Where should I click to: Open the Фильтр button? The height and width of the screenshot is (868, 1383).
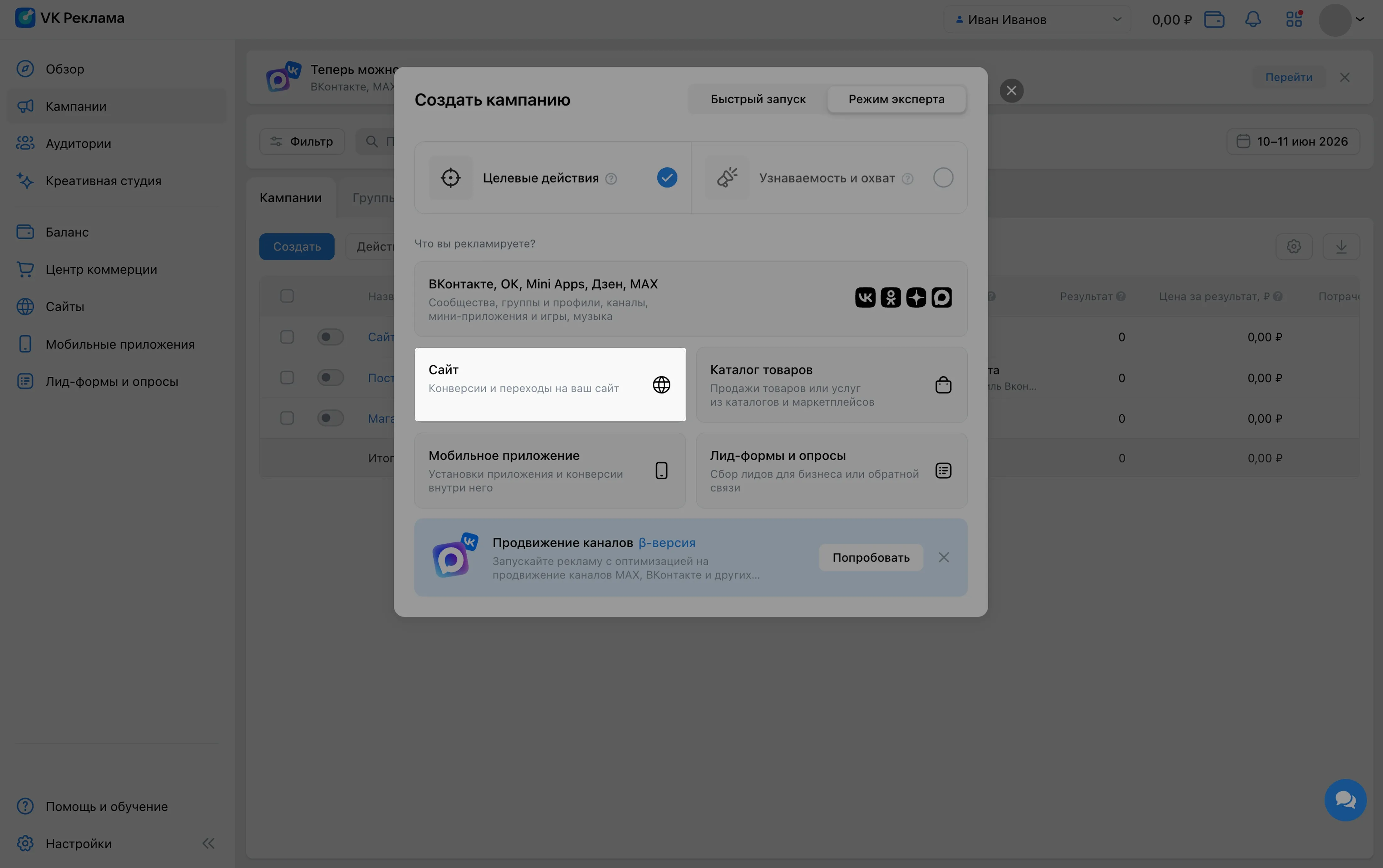pyautogui.click(x=302, y=141)
